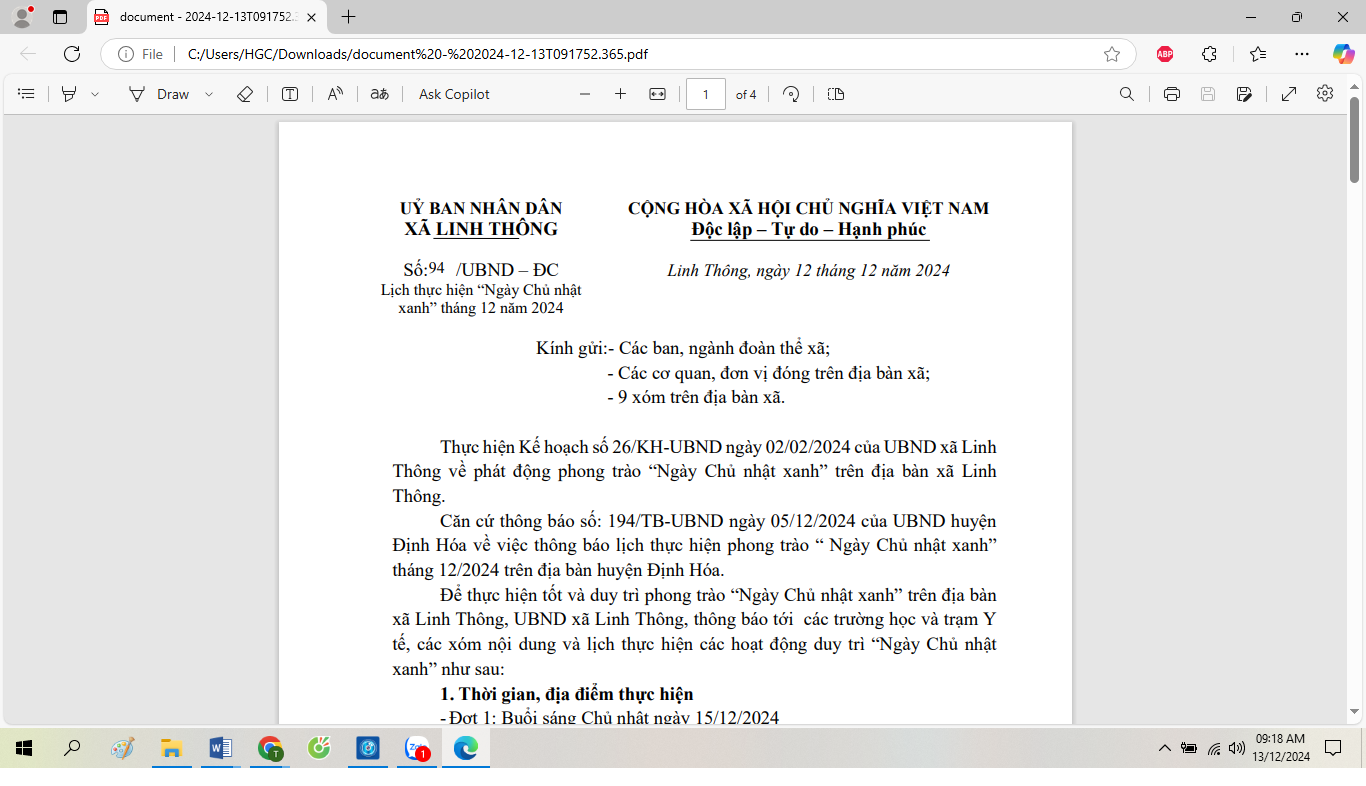Select the Erase tool

(245, 94)
